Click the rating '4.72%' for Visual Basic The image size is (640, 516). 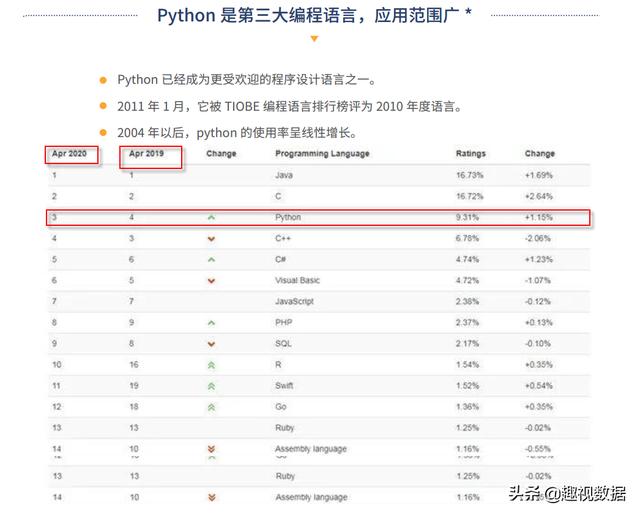[x=467, y=280]
